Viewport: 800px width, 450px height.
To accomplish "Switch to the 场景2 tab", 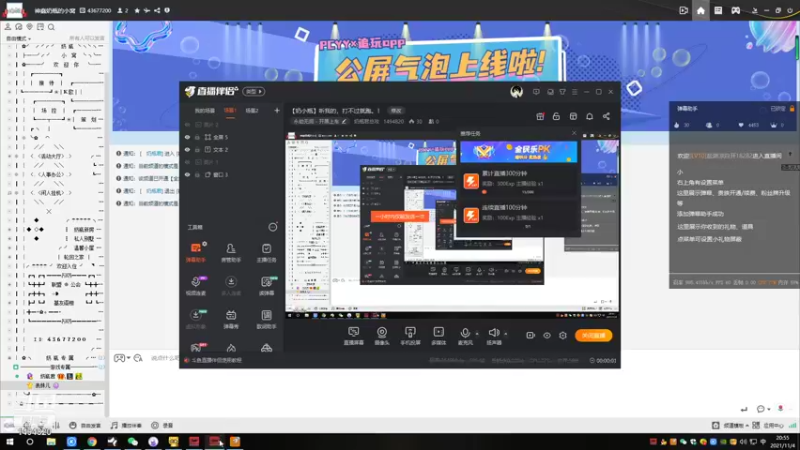I will tap(252, 111).
